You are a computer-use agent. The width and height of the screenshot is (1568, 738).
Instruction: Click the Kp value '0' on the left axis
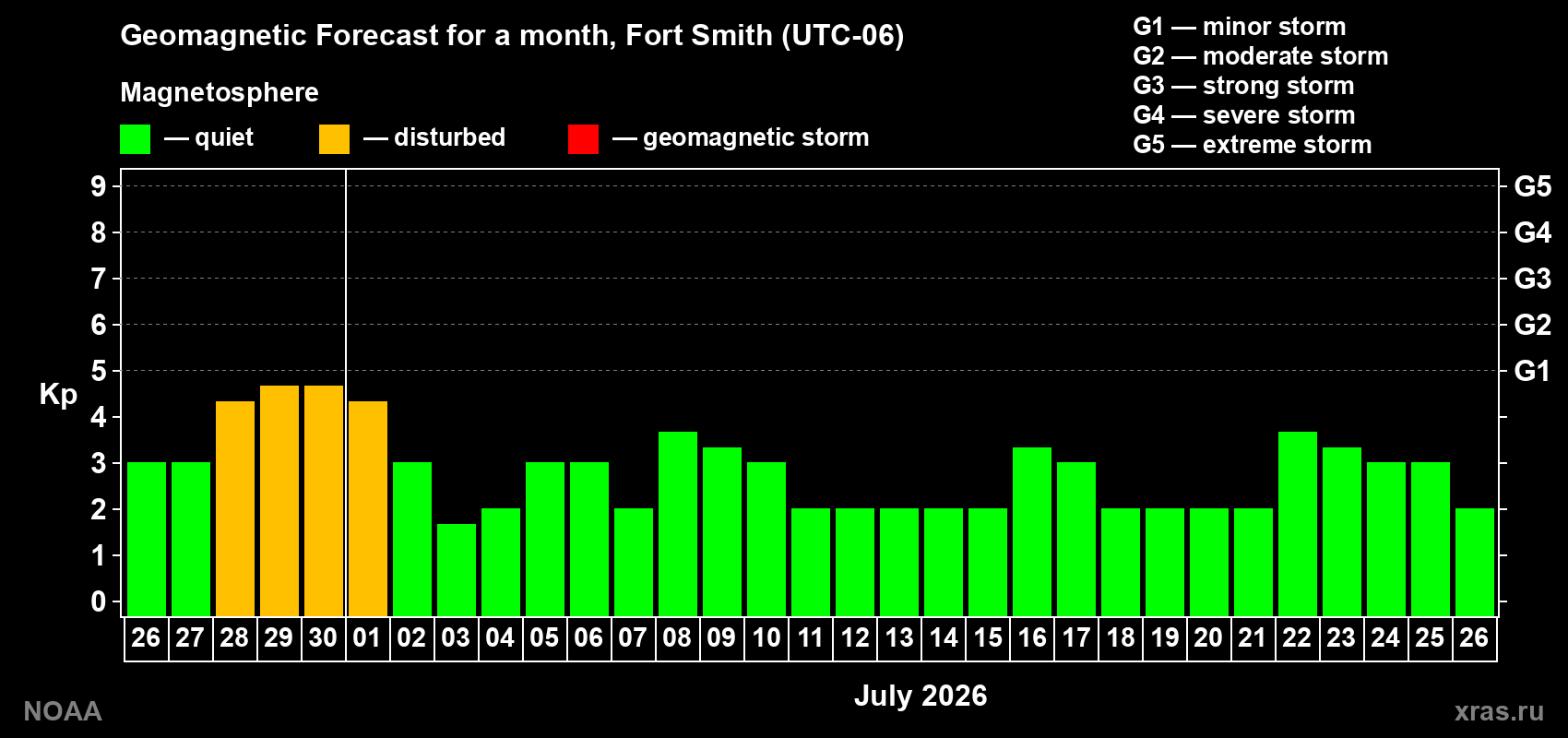click(99, 601)
